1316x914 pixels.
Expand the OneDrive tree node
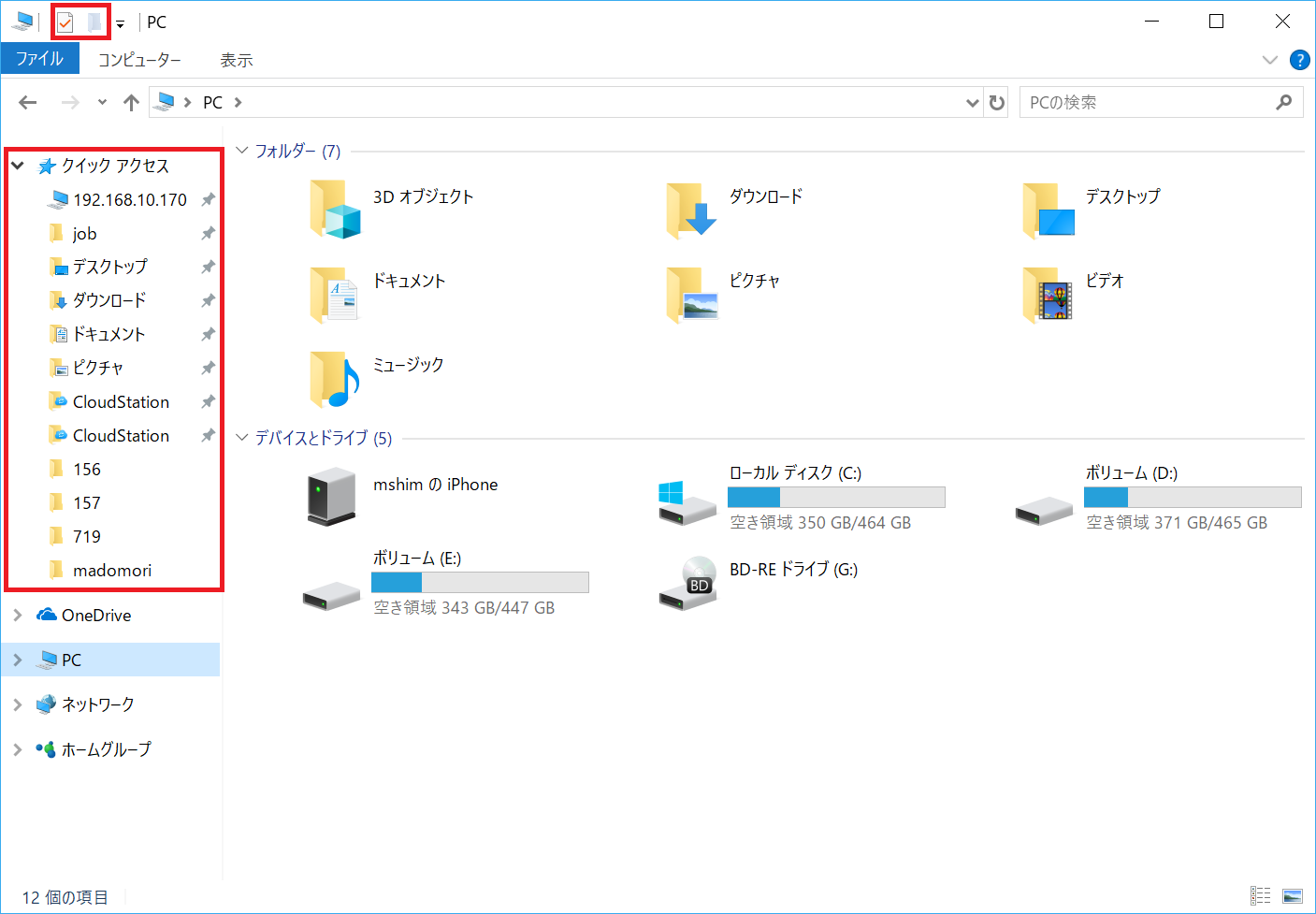pos(18,615)
